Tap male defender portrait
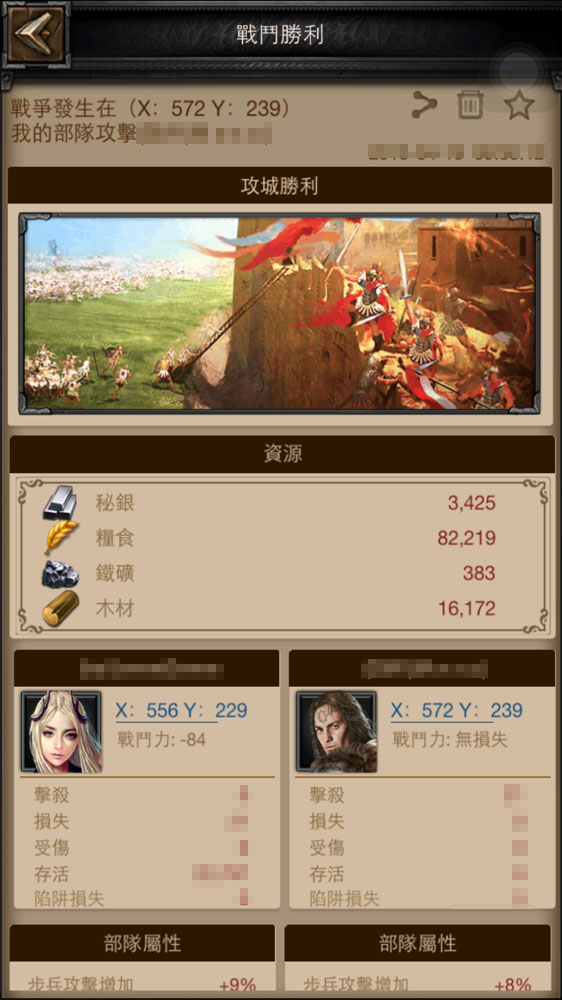Screen dimensions: 562x1000 [336, 732]
